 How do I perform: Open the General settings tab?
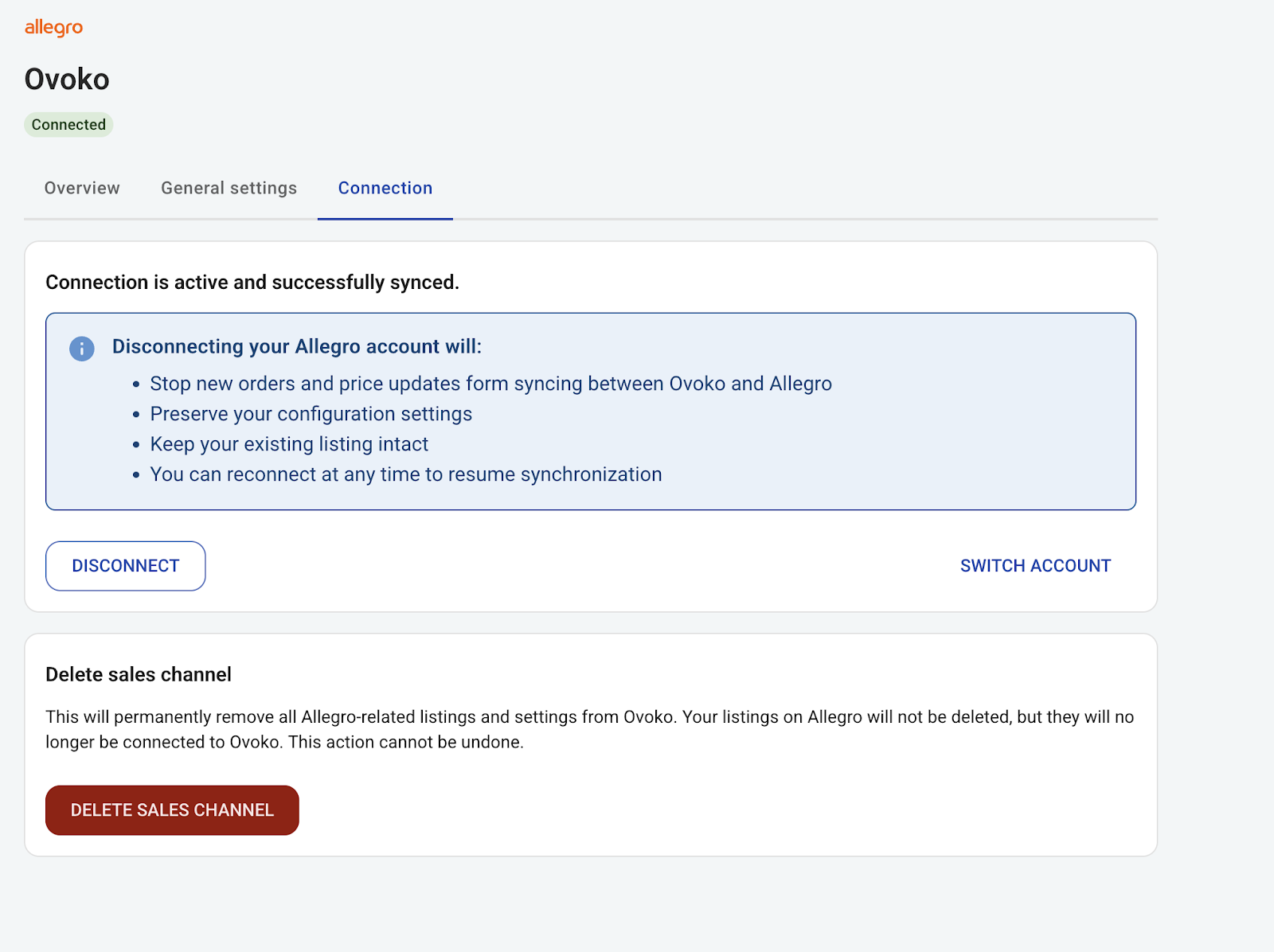click(x=229, y=189)
